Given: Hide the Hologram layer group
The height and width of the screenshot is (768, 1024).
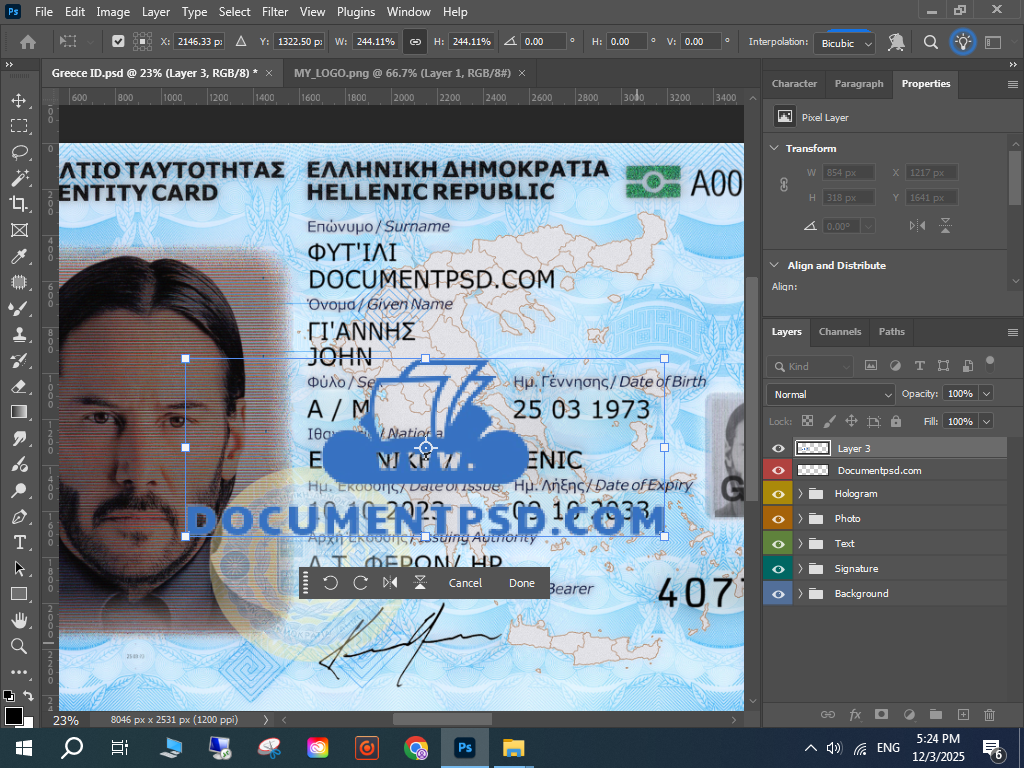Looking at the screenshot, I should click(x=777, y=494).
